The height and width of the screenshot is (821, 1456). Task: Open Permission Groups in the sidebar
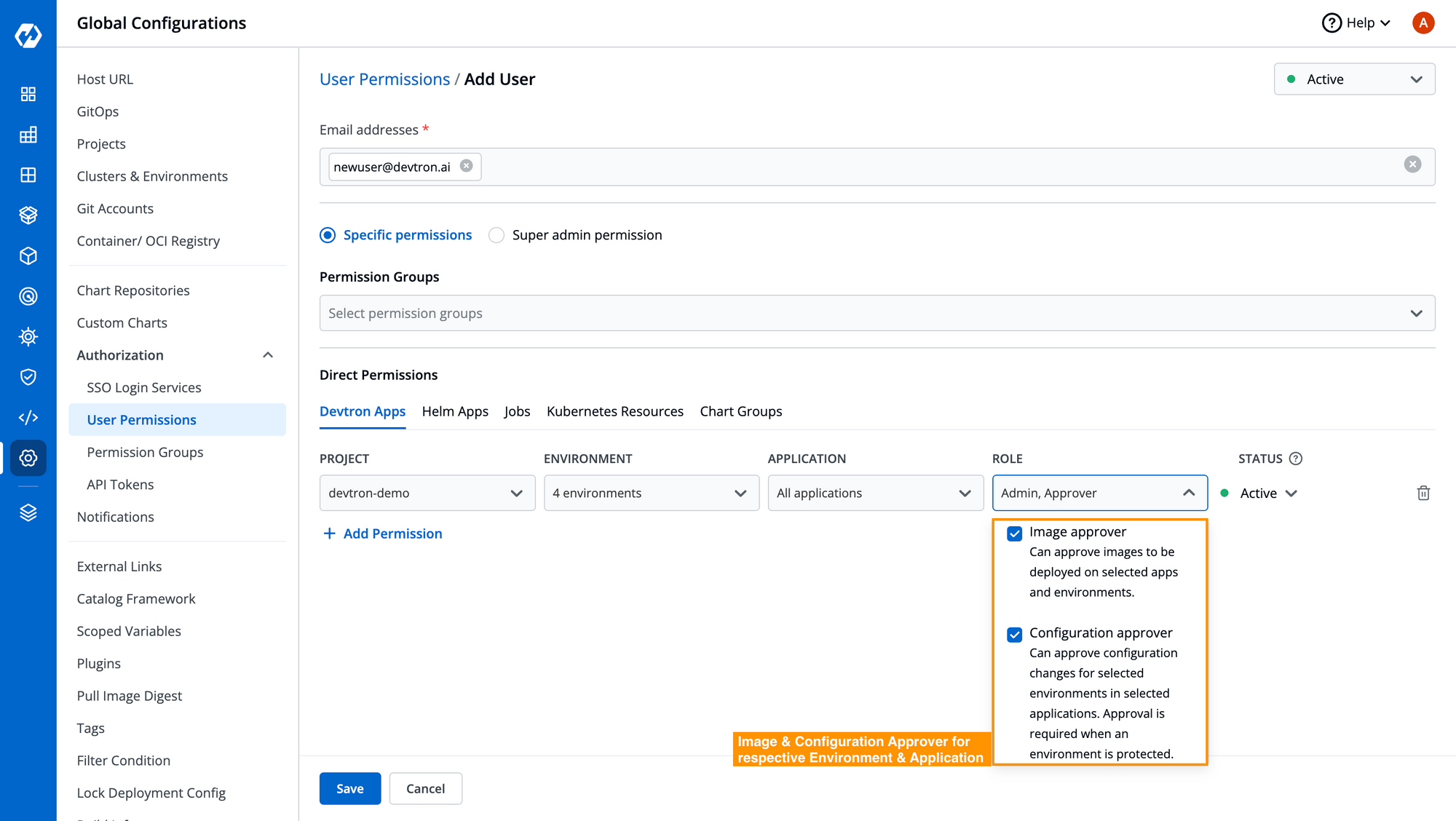(x=145, y=452)
